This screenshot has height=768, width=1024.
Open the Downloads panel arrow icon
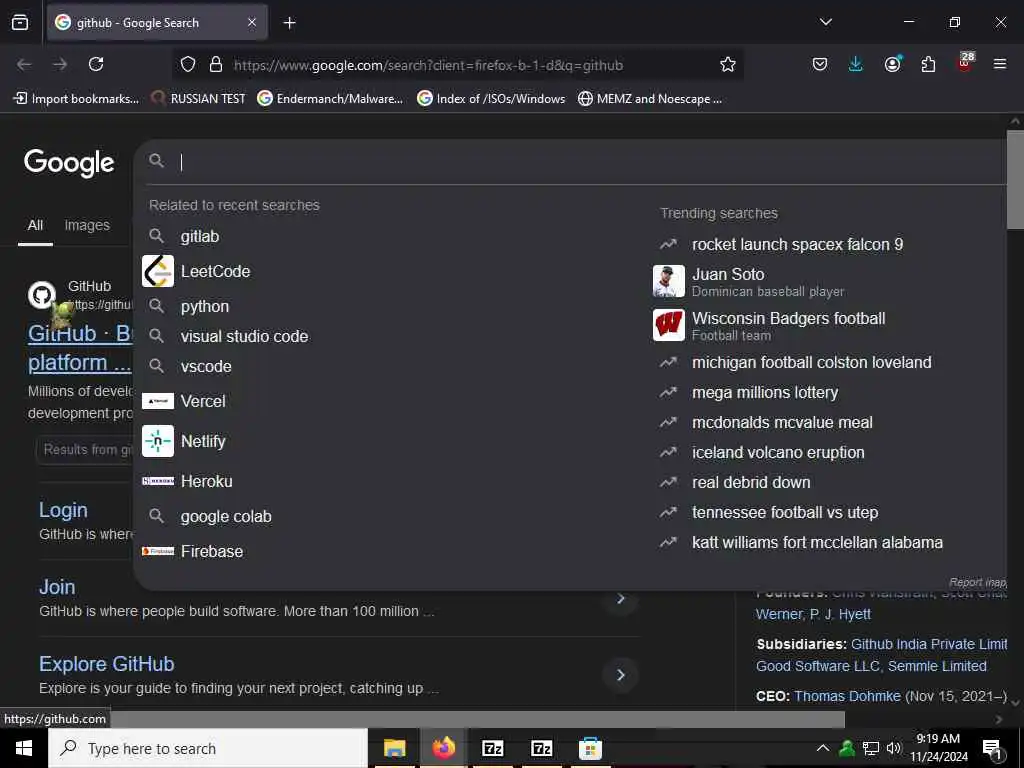[856, 64]
